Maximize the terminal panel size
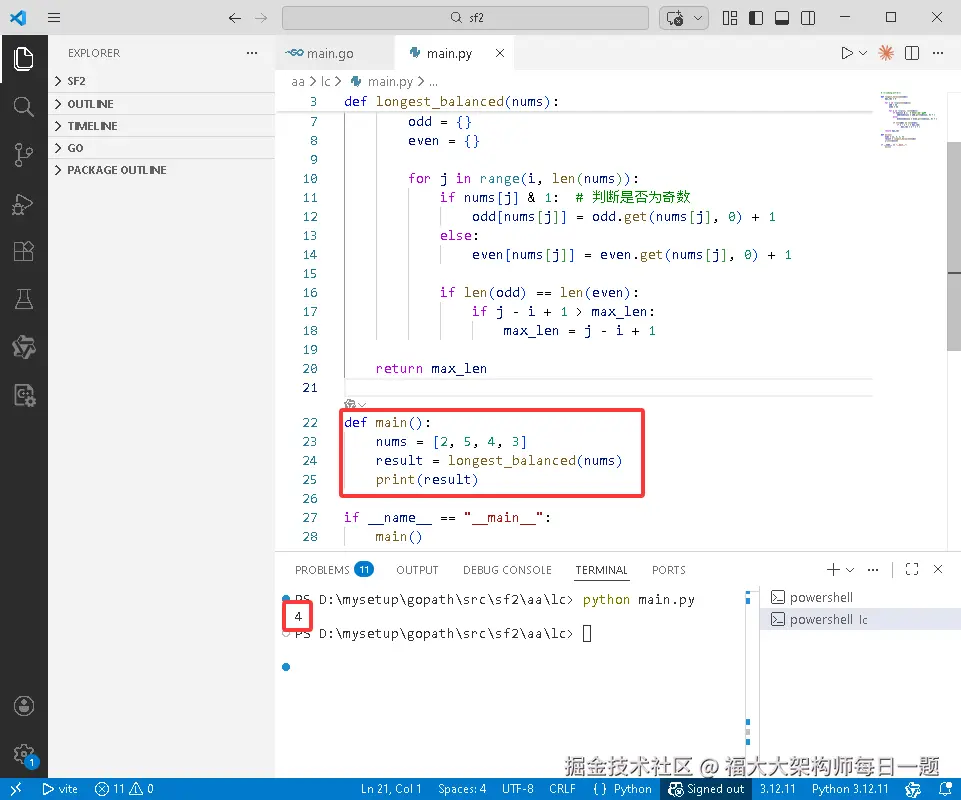 [x=912, y=570]
